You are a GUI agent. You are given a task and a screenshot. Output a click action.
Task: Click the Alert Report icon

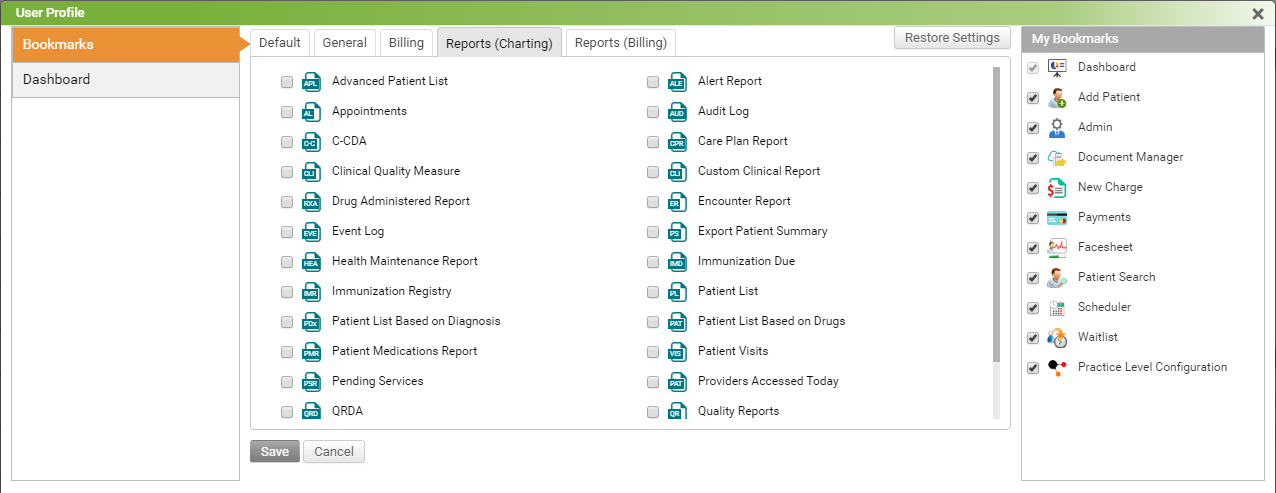tap(677, 82)
